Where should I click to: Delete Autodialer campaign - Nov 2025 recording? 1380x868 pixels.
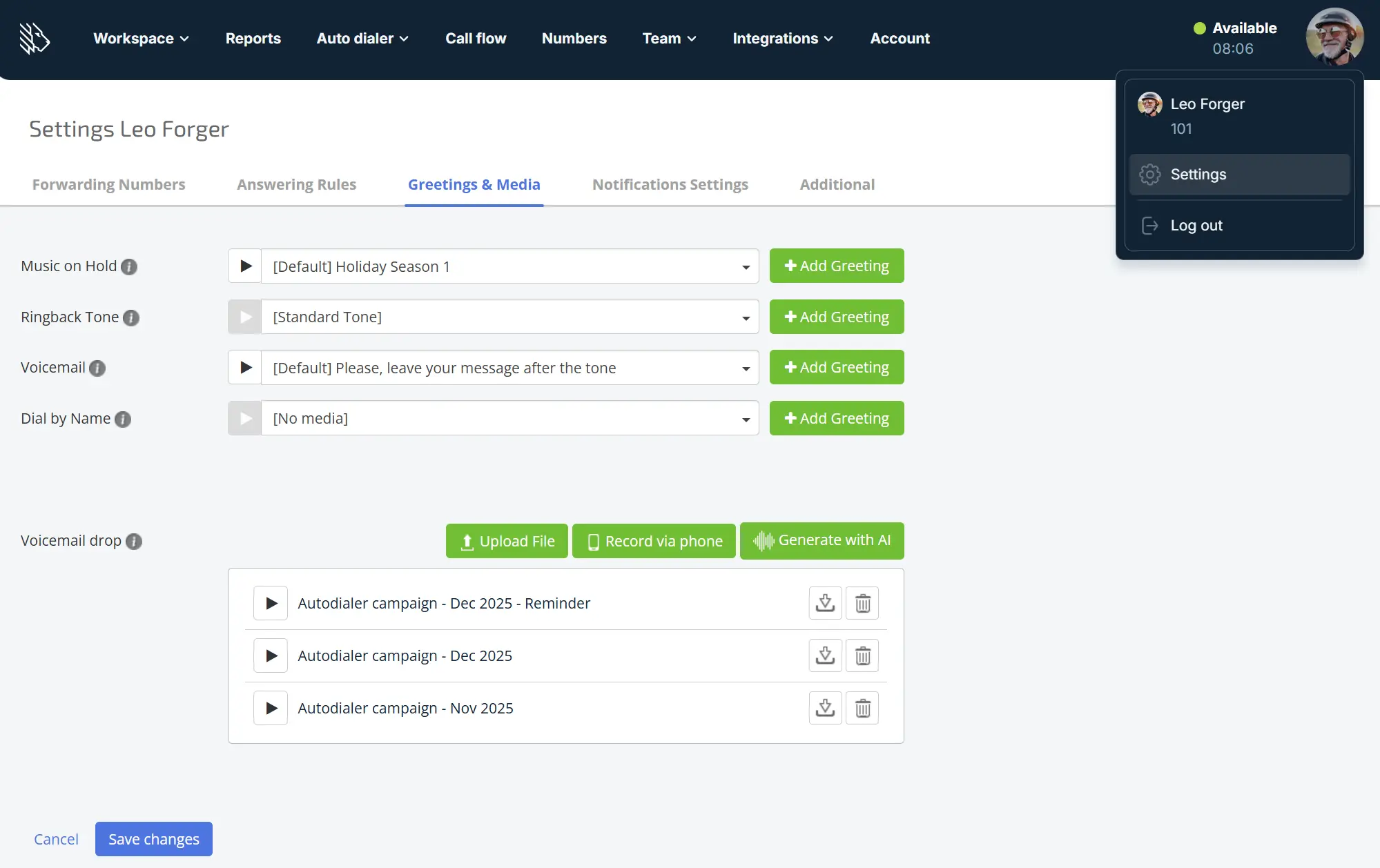[862, 708]
